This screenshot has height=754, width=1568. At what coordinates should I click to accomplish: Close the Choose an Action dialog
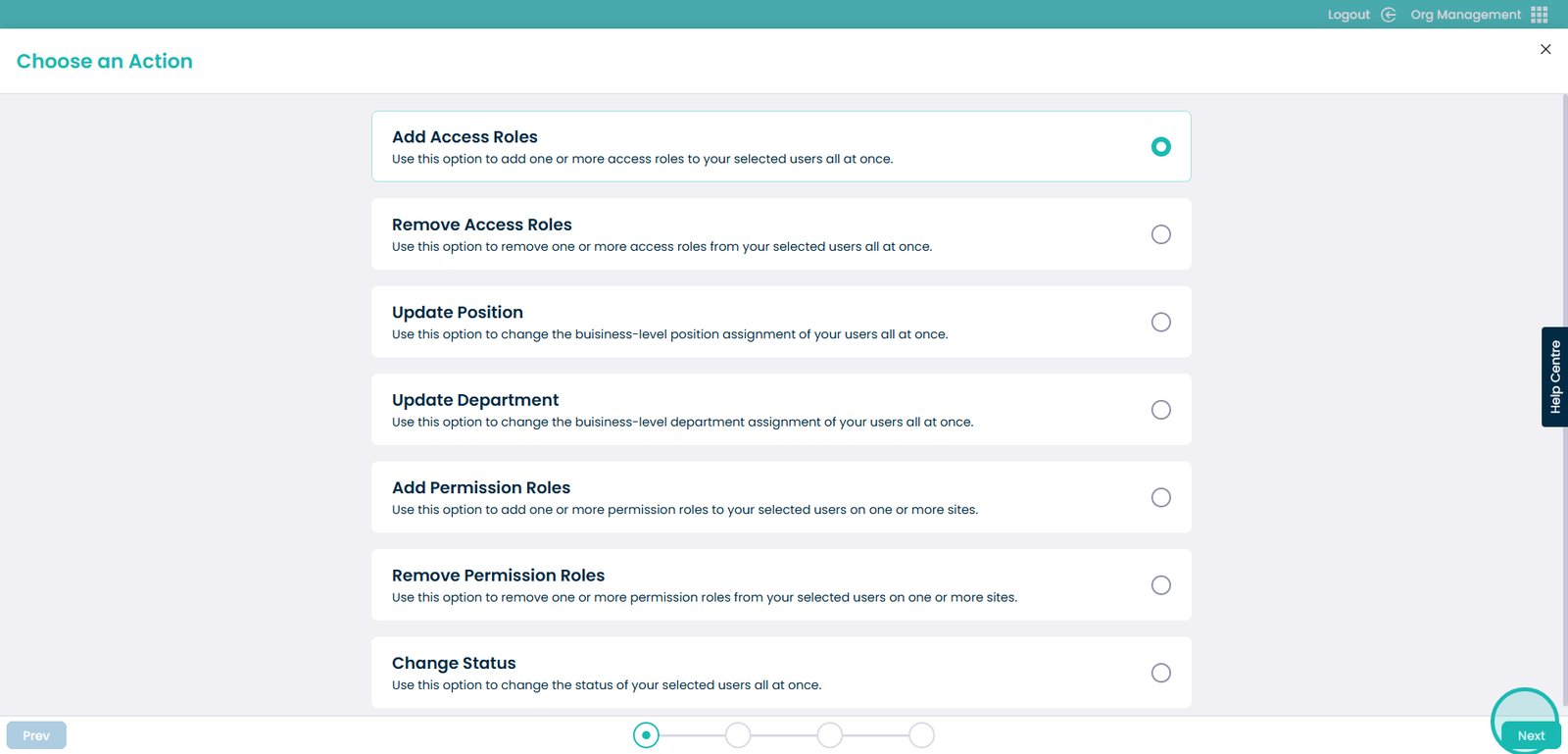[1545, 49]
